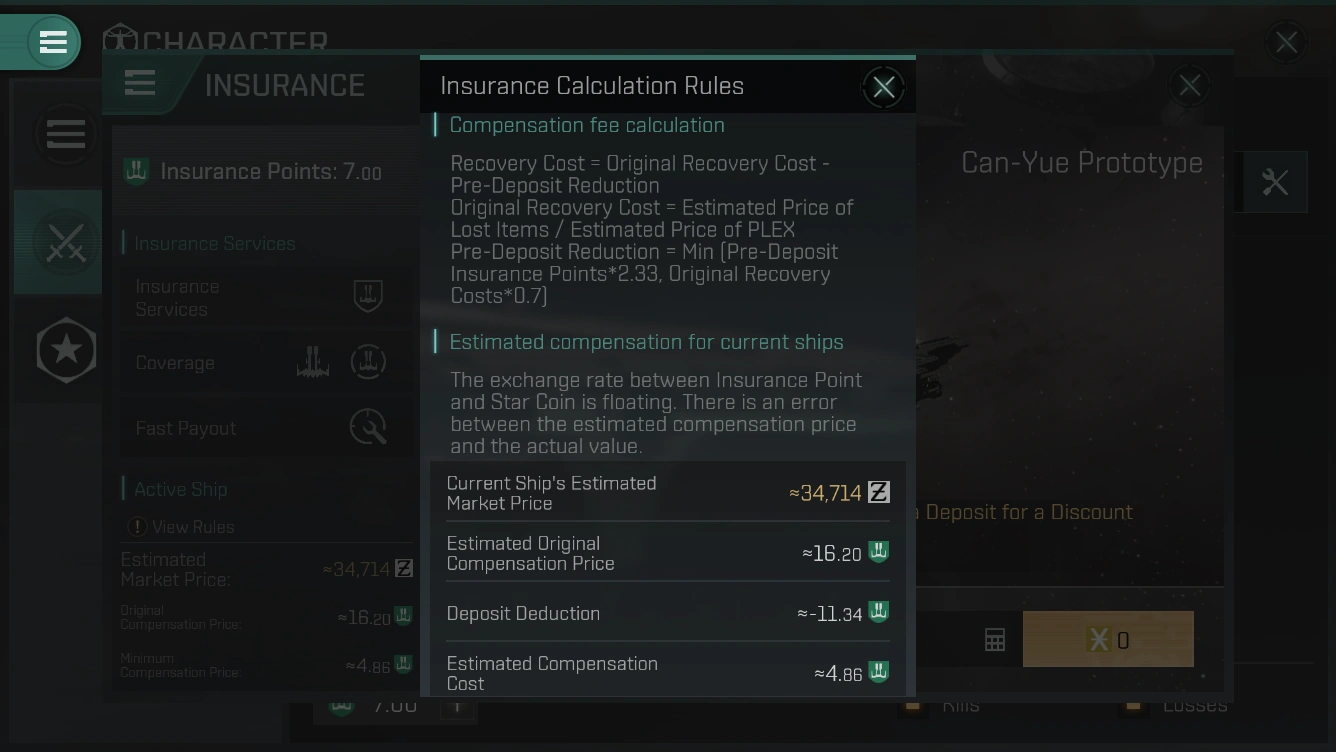Close the Insurance window

(x=1189, y=86)
